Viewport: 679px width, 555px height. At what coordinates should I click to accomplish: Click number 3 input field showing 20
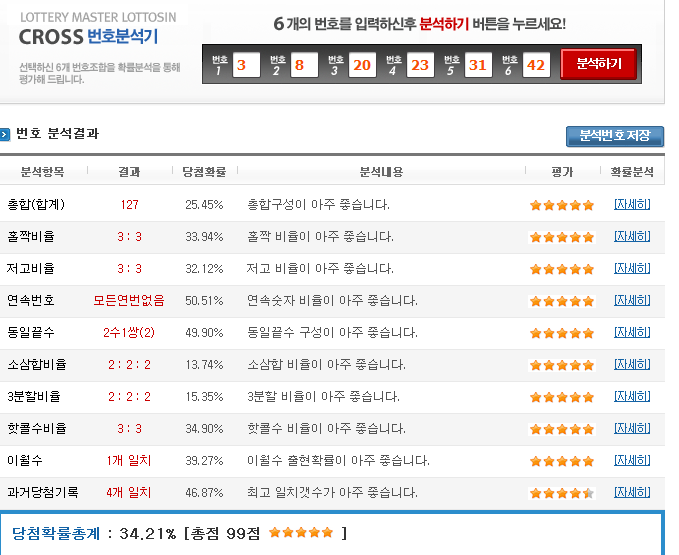tap(362, 66)
